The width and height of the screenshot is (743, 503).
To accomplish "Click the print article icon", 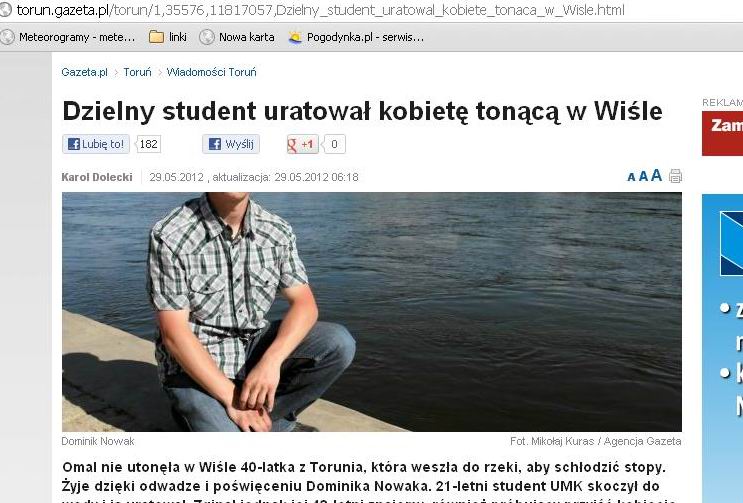I will click(675, 176).
